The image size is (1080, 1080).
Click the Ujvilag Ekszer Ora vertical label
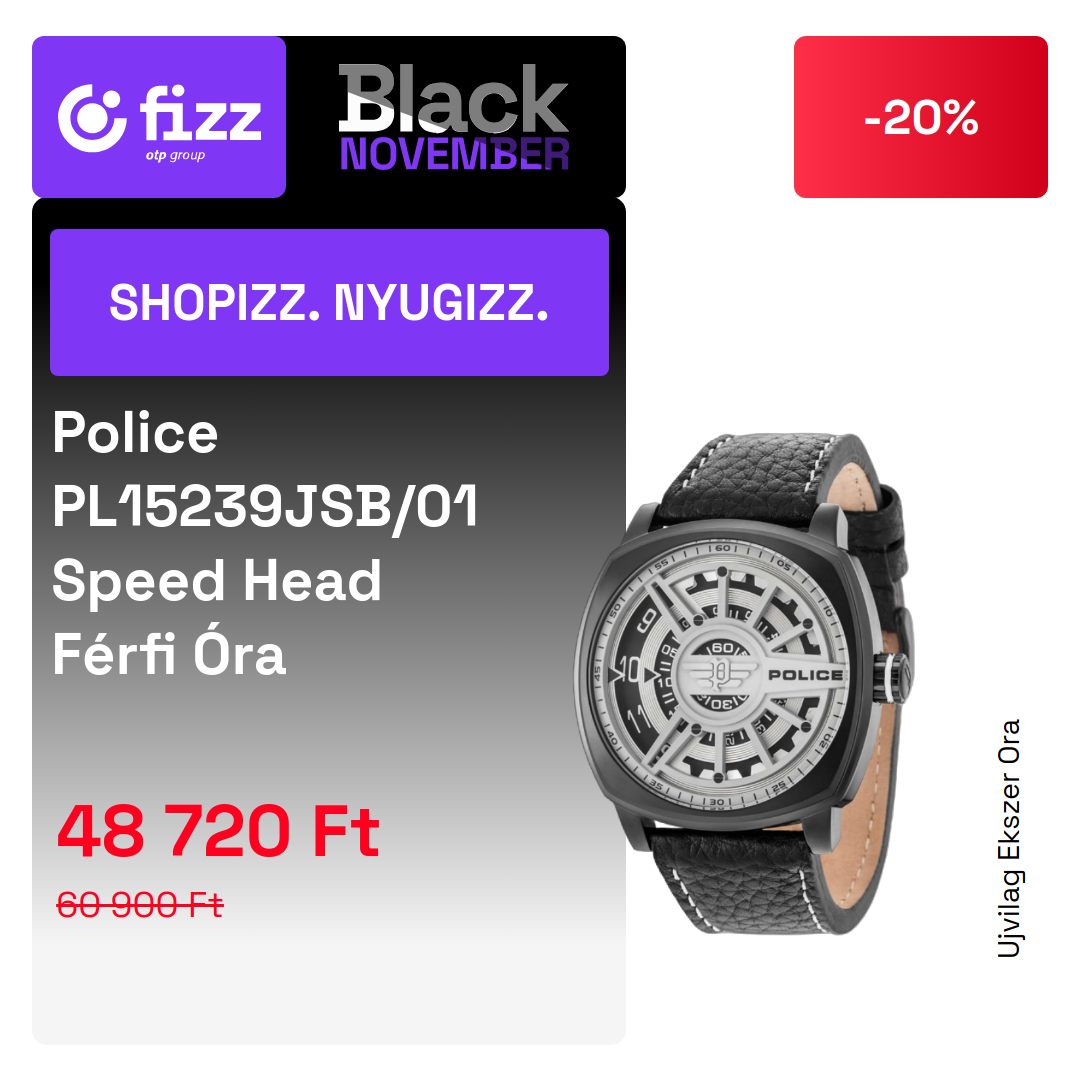coord(1009,838)
